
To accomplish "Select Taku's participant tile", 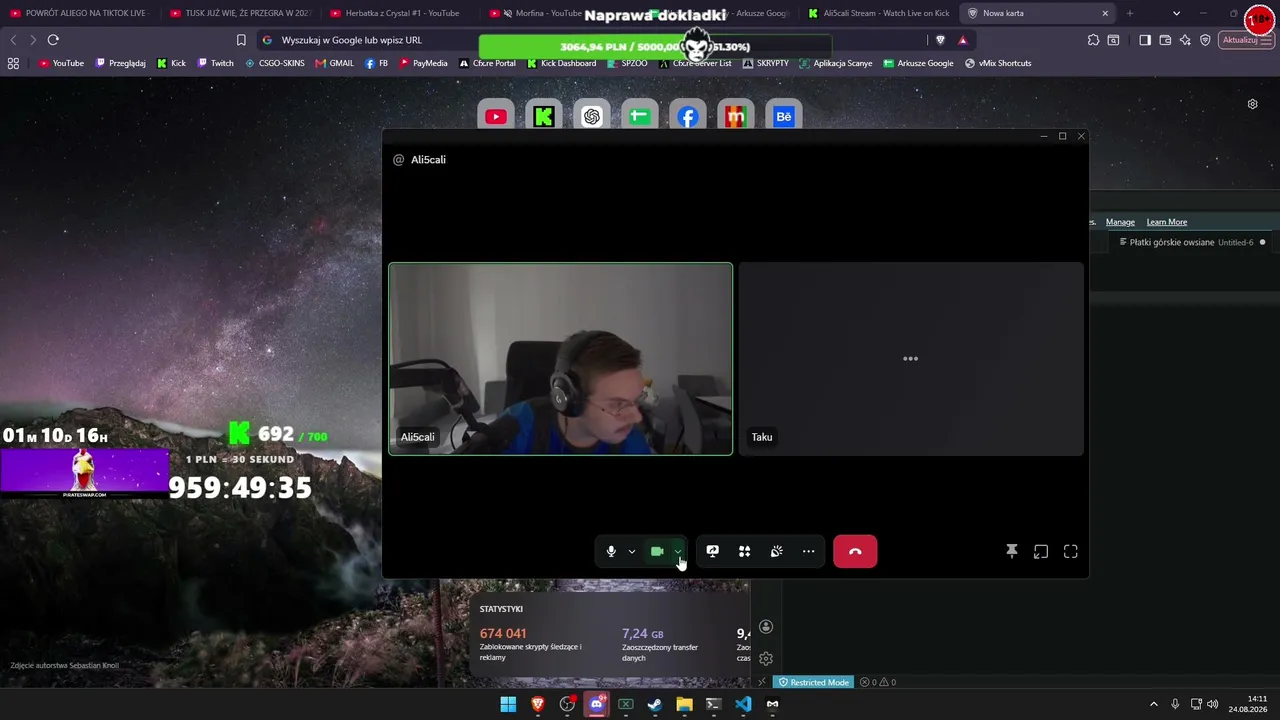I will [x=911, y=359].
